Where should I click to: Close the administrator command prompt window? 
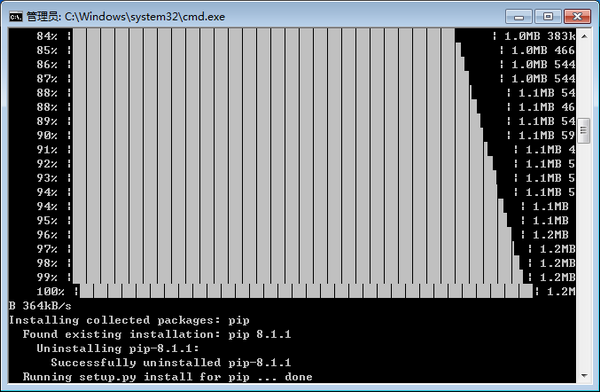(577, 16)
